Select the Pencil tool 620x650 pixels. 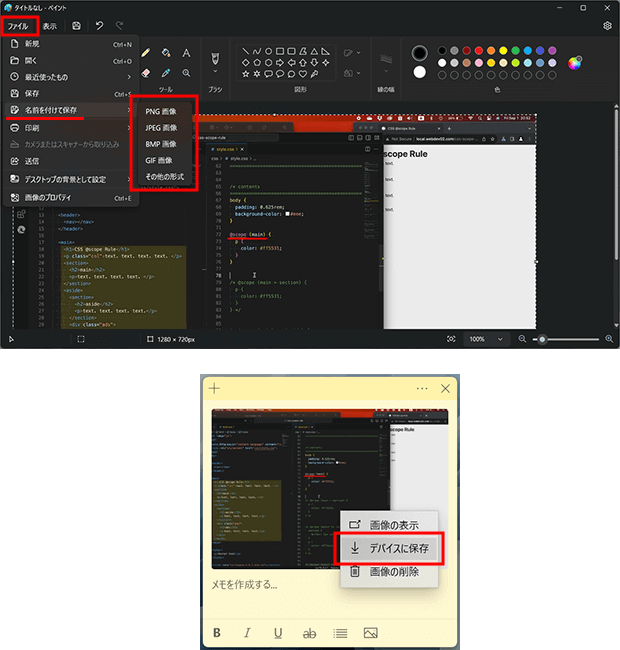point(146,53)
